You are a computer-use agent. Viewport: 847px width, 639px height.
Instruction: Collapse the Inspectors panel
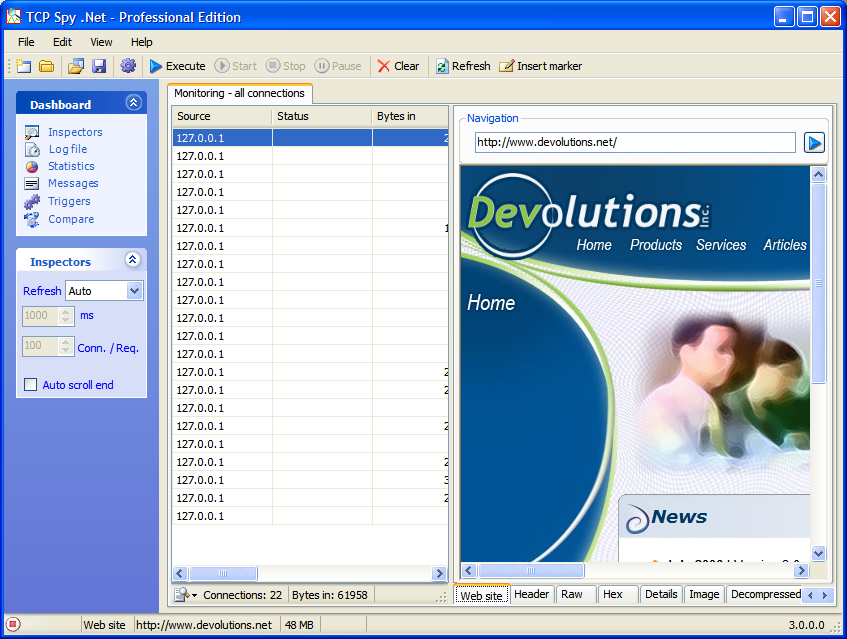133,260
